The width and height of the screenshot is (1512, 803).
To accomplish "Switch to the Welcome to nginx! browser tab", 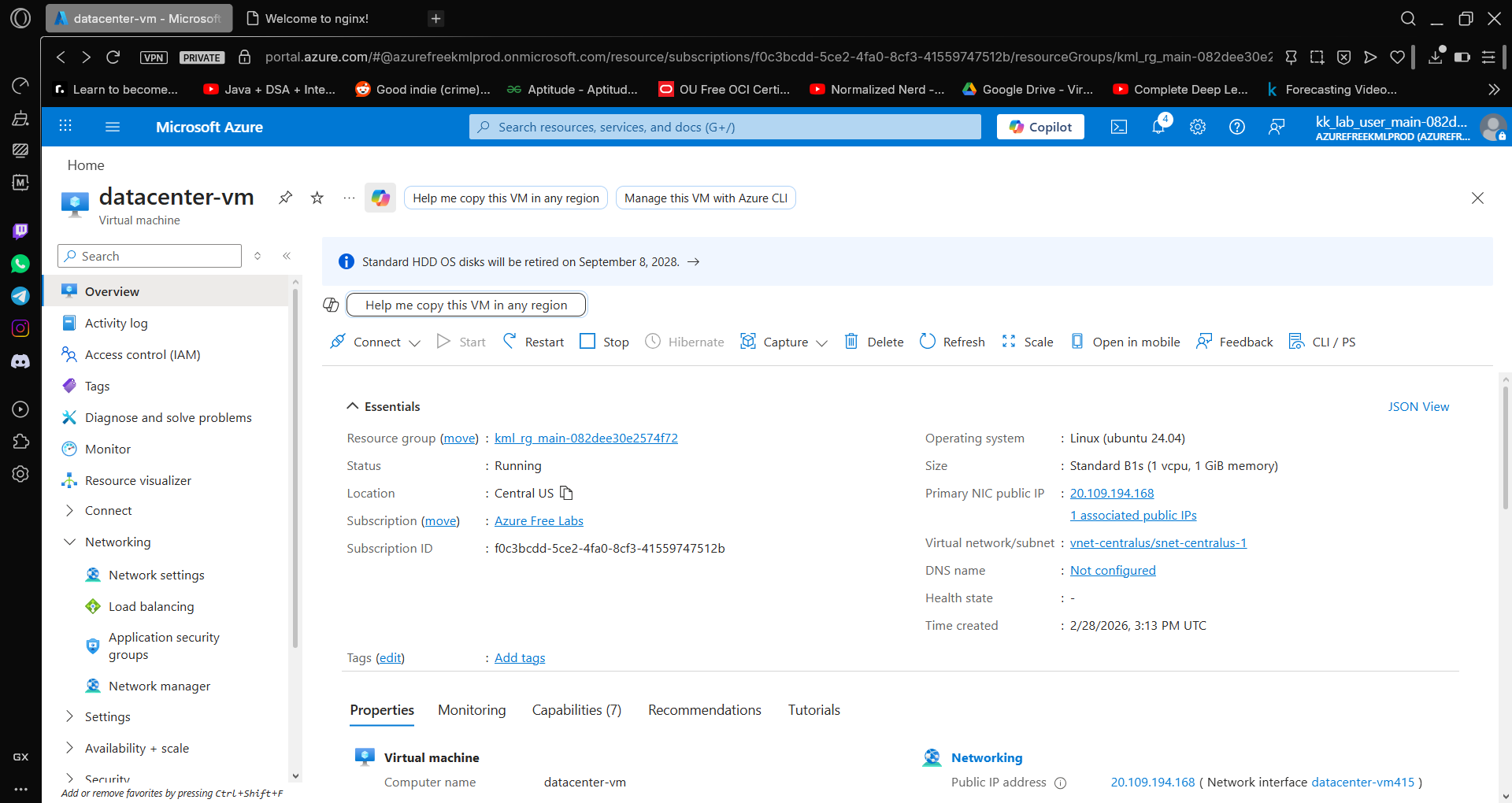I will (315, 18).
